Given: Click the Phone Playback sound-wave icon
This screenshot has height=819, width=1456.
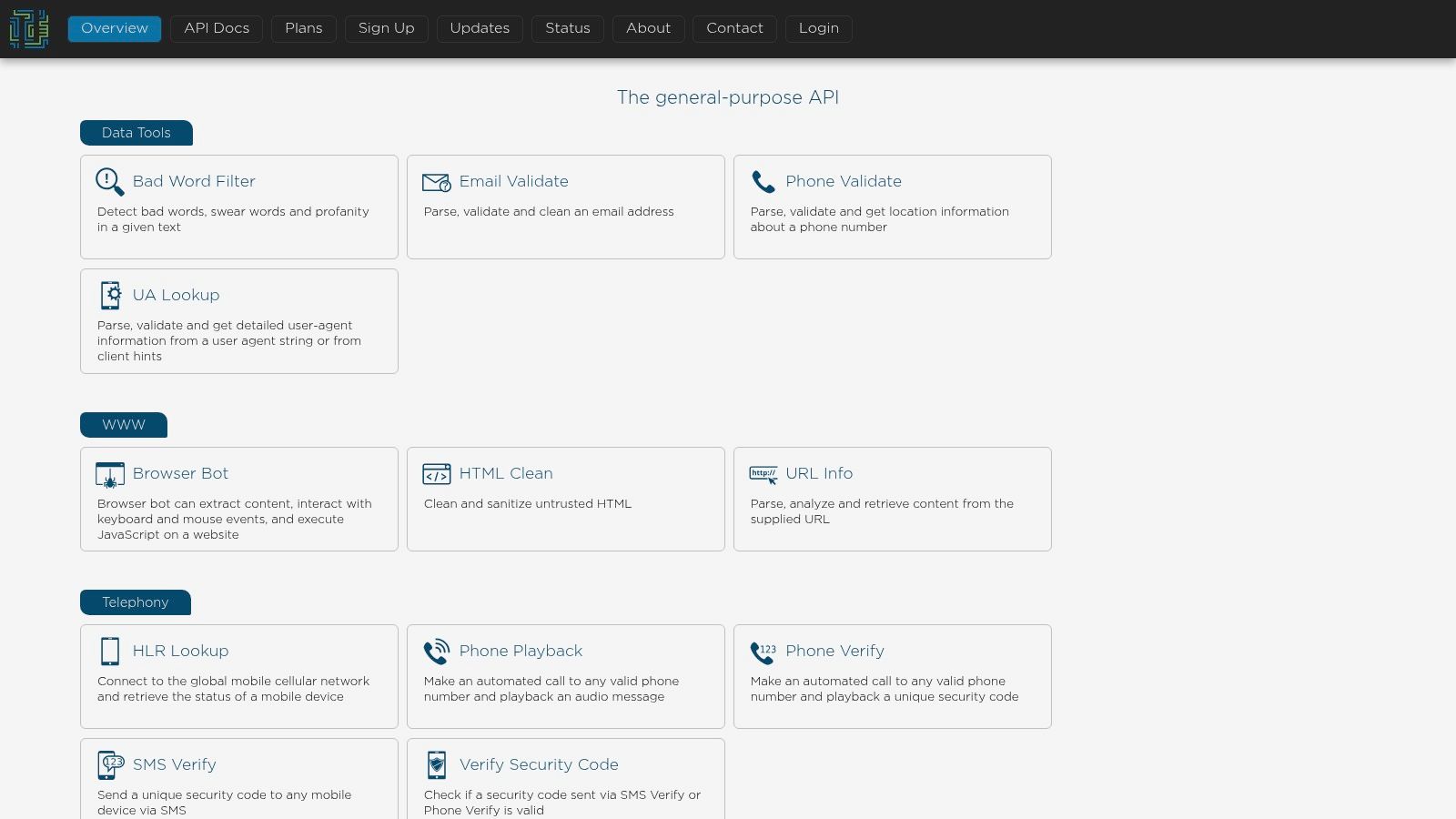Looking at the screenshot, I should tap(436, 652).
